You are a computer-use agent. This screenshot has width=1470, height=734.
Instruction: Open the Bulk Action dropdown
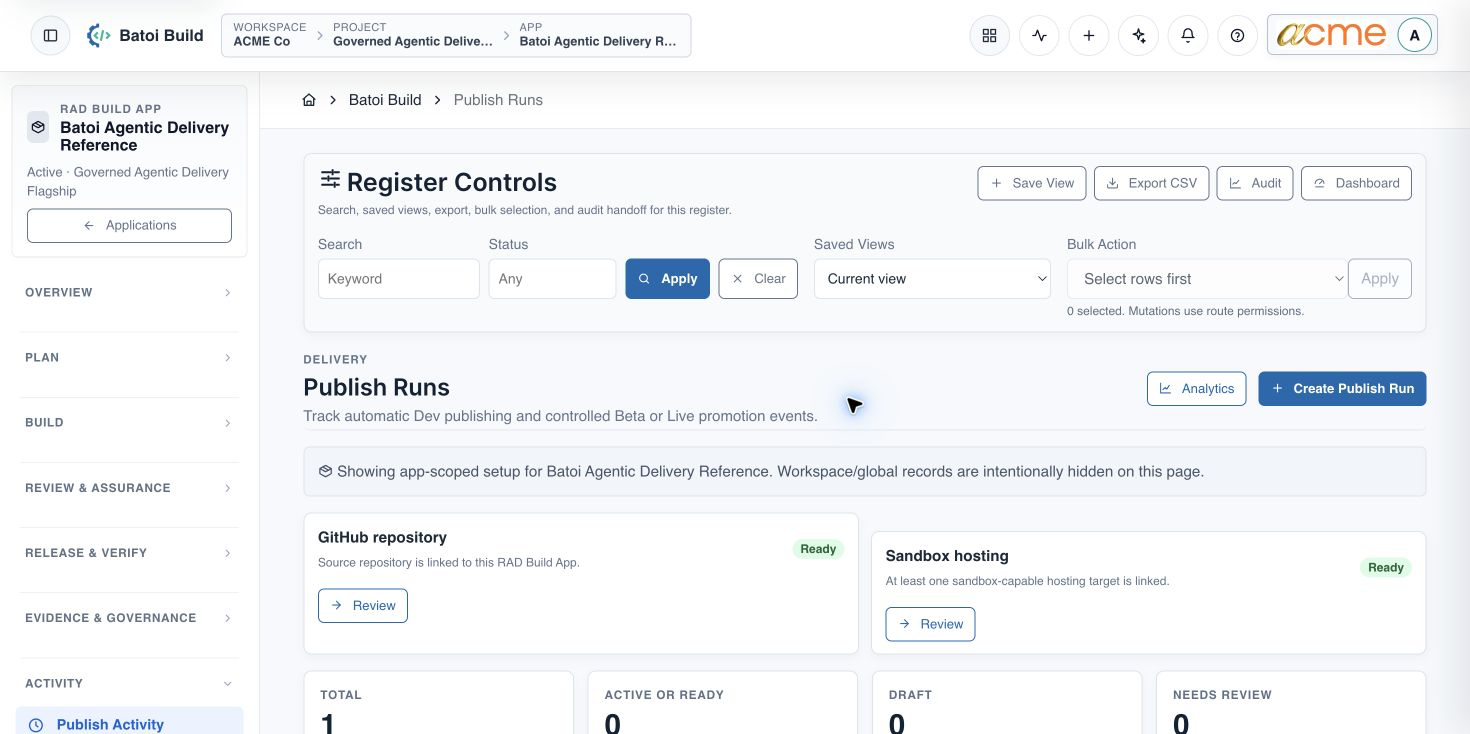pos(1207,279)
